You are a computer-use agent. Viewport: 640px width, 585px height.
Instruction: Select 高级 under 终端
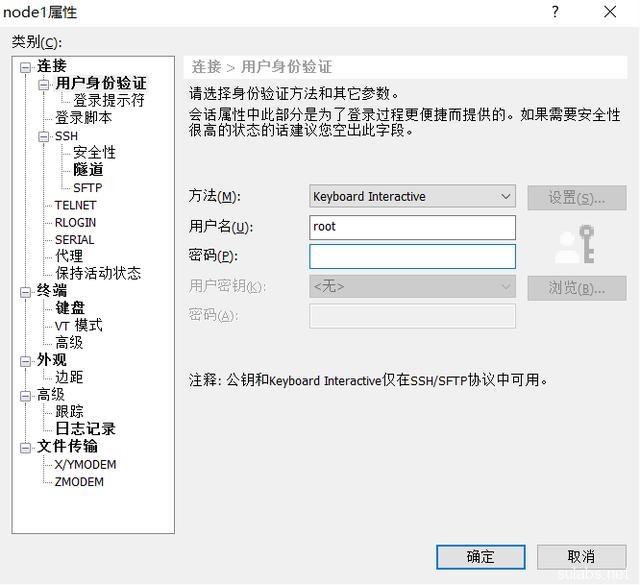click(x=69, y=343)
